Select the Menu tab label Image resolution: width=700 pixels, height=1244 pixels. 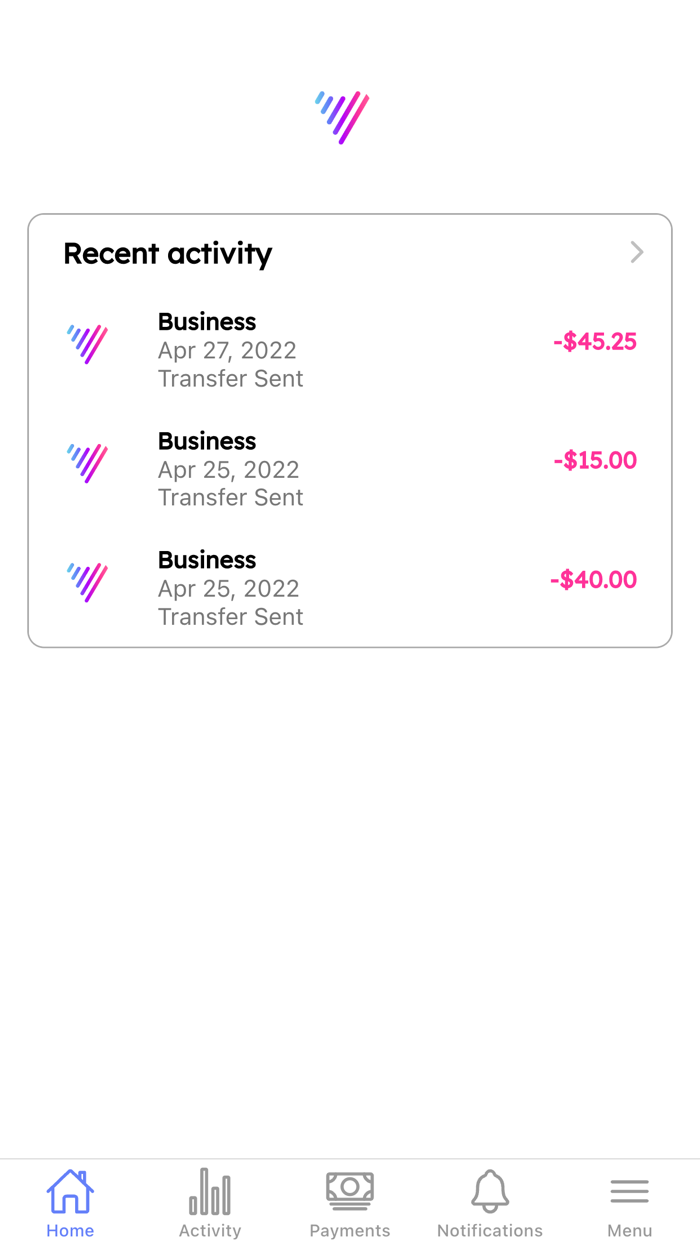(x=629, y=1231)
